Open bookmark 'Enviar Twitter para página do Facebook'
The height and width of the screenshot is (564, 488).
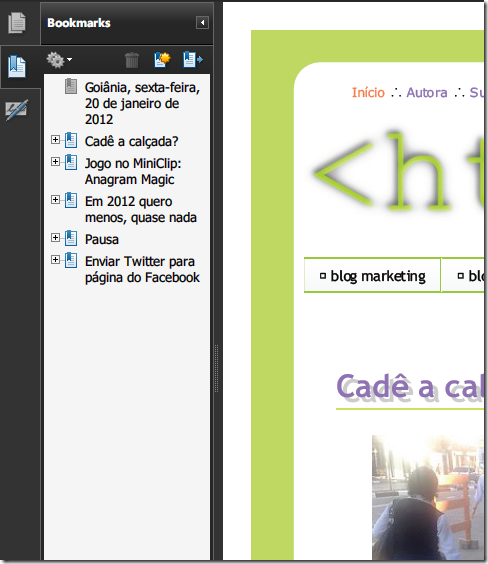[x=142, y=269]
